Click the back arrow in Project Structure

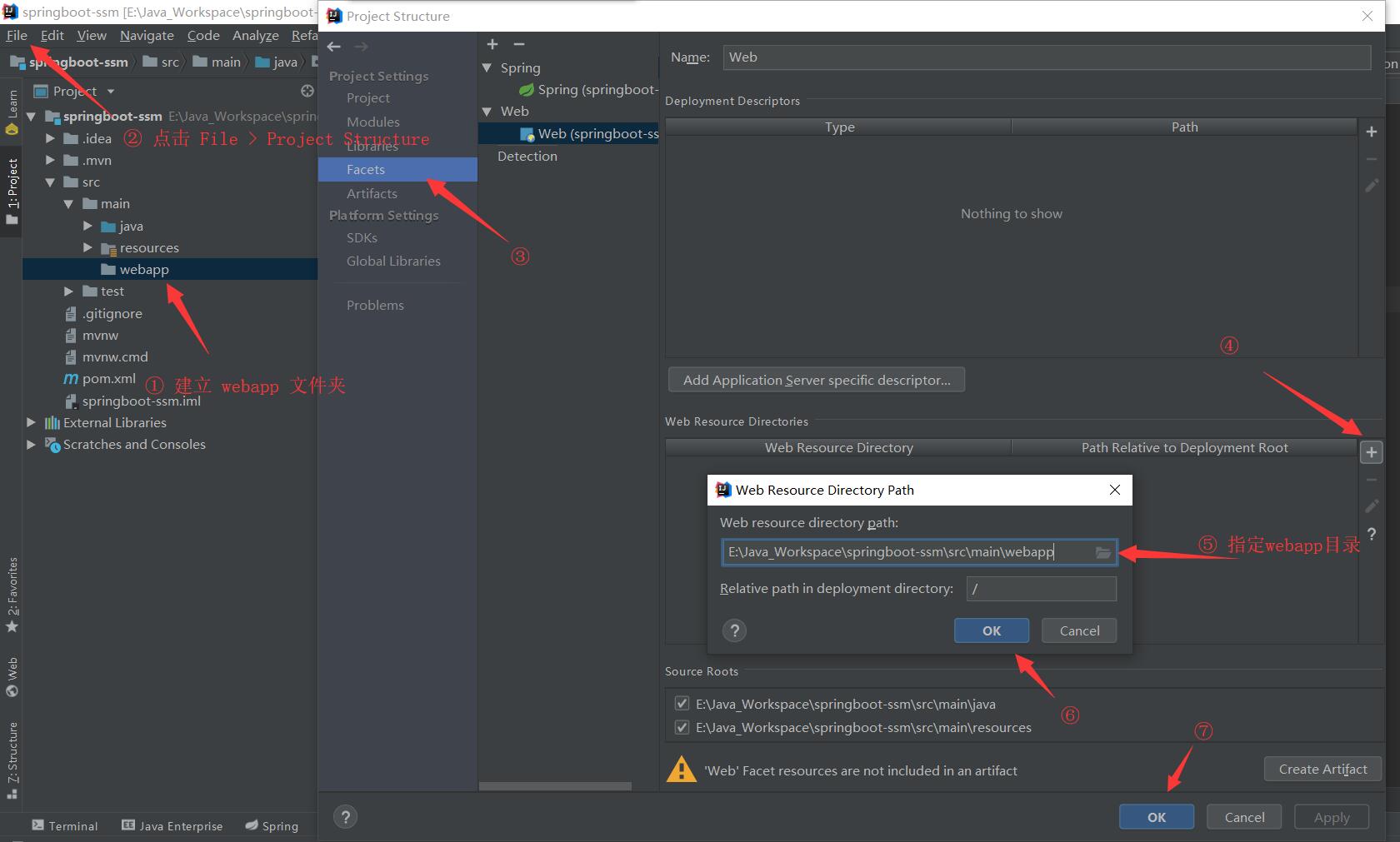pyautogui.click(x=335, y=47)
